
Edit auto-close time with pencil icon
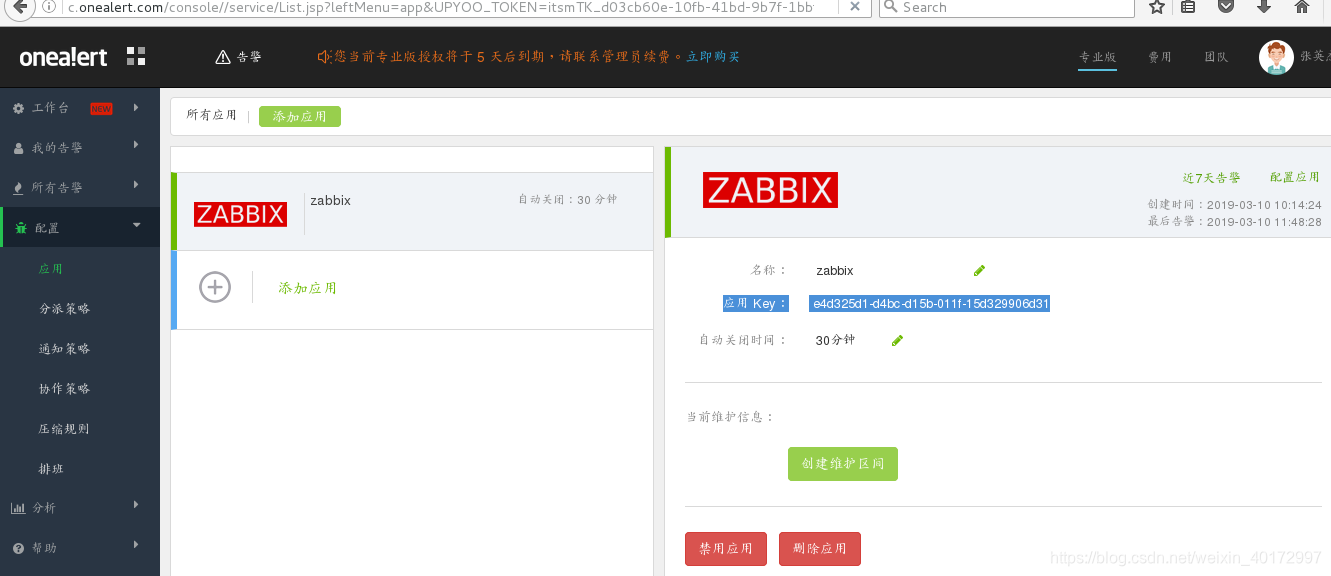point(897,340)
